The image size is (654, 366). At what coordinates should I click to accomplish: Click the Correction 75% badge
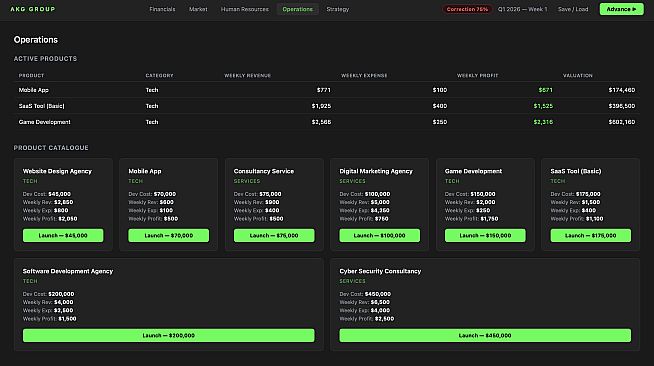pyautogui.click(x=467, y=9)
